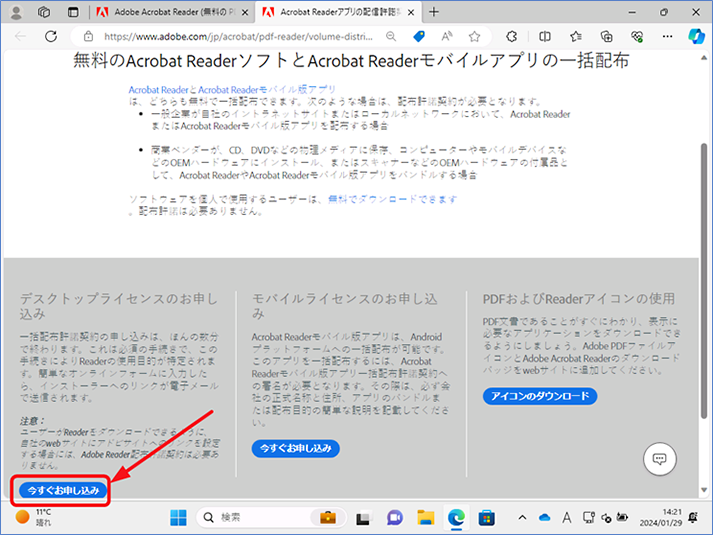Viewport: 713px width, 535px height.
Task: Click desktop license 今すぐお申し込み button
Action: click(x=63, y=490)
